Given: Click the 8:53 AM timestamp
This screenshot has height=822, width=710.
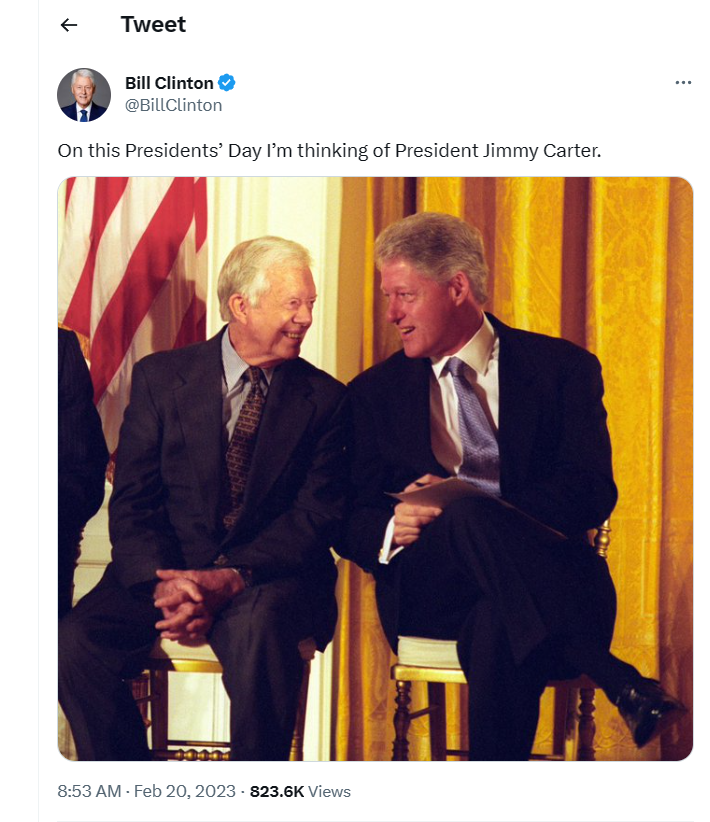Looking at the screenshot, I should 89,792.
